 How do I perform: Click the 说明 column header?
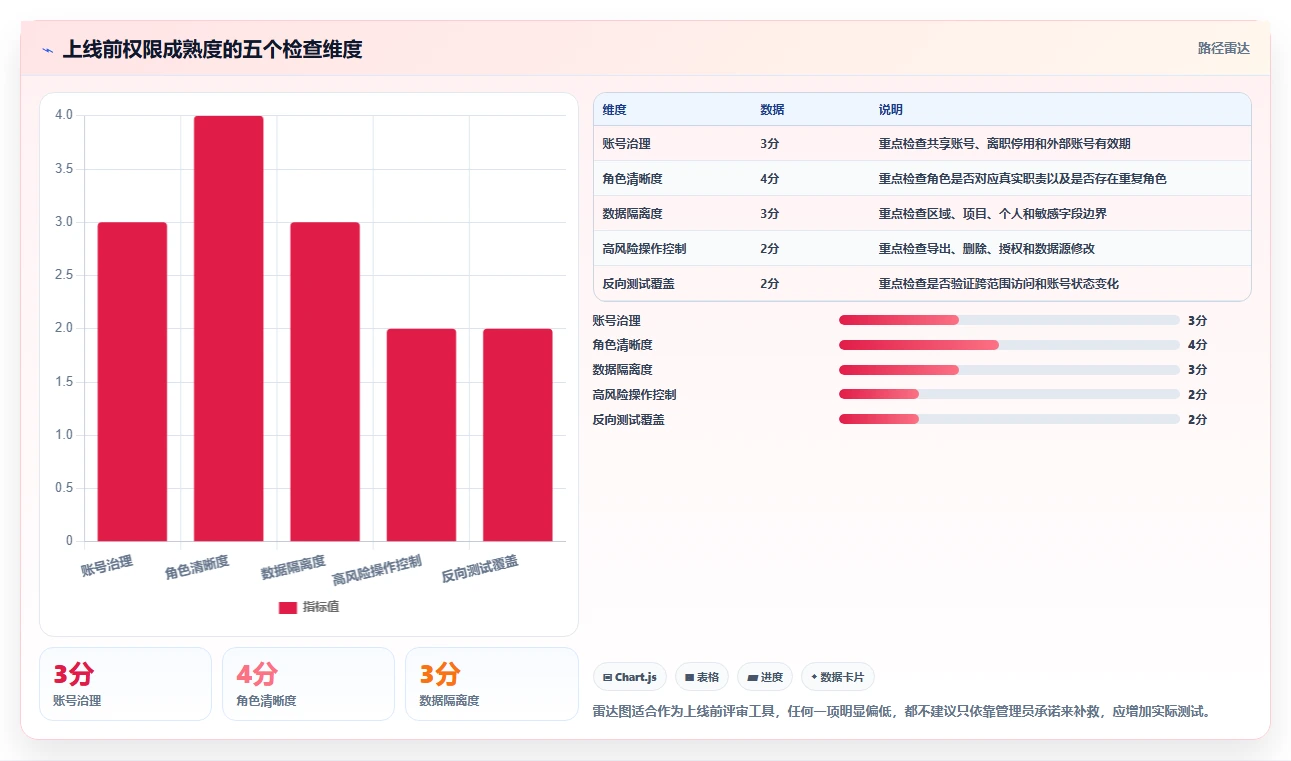click(x=890, y=109)
